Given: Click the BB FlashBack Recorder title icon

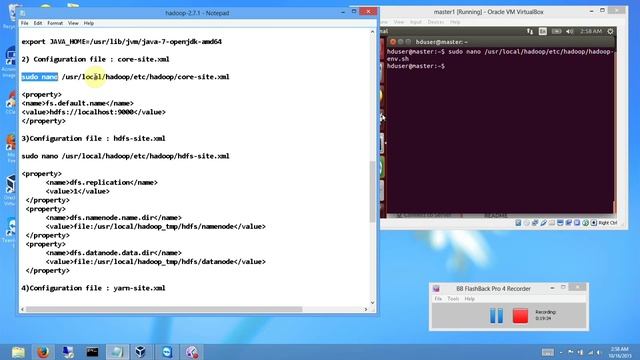Looking at the screenshot, I should click(x=436, y=289).
